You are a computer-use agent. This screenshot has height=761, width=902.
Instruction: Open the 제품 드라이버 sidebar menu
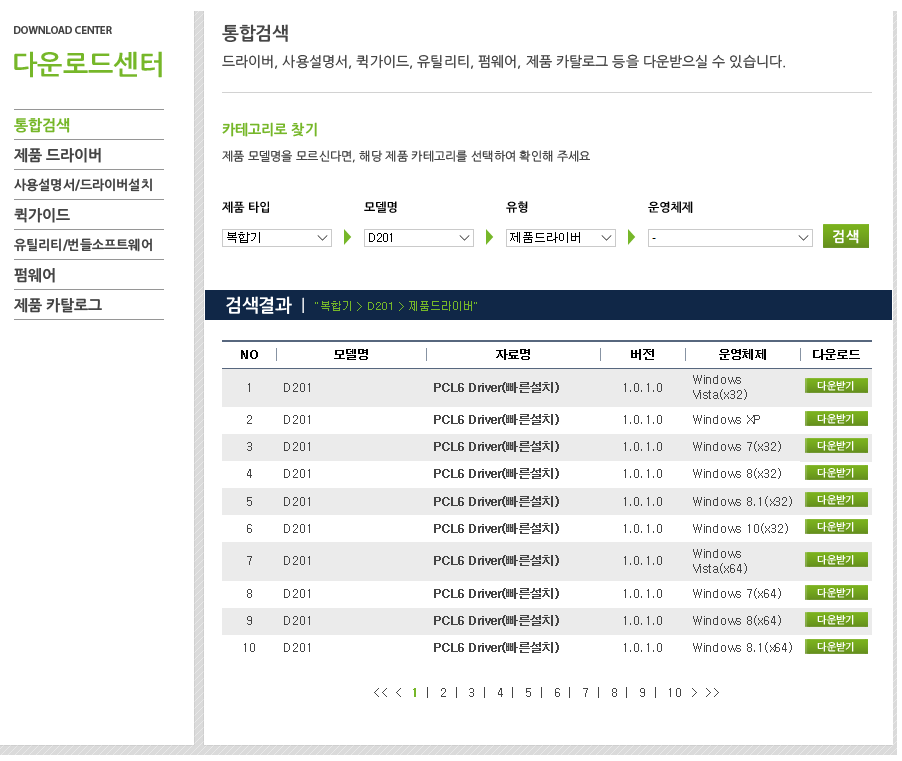[x=58, y=155]
